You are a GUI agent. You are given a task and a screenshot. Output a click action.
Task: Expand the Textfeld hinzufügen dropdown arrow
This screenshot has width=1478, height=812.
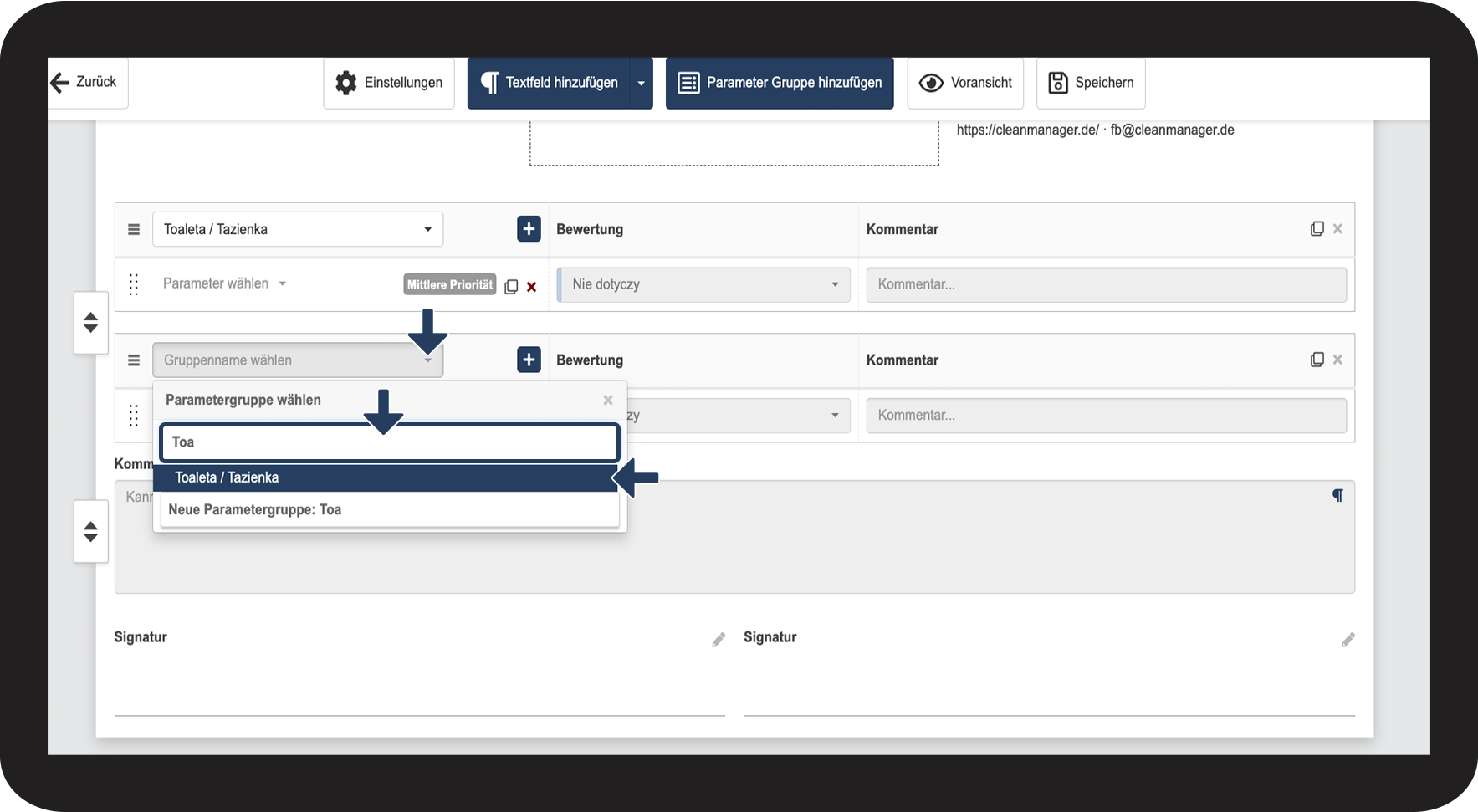click(x=642, y=83)
